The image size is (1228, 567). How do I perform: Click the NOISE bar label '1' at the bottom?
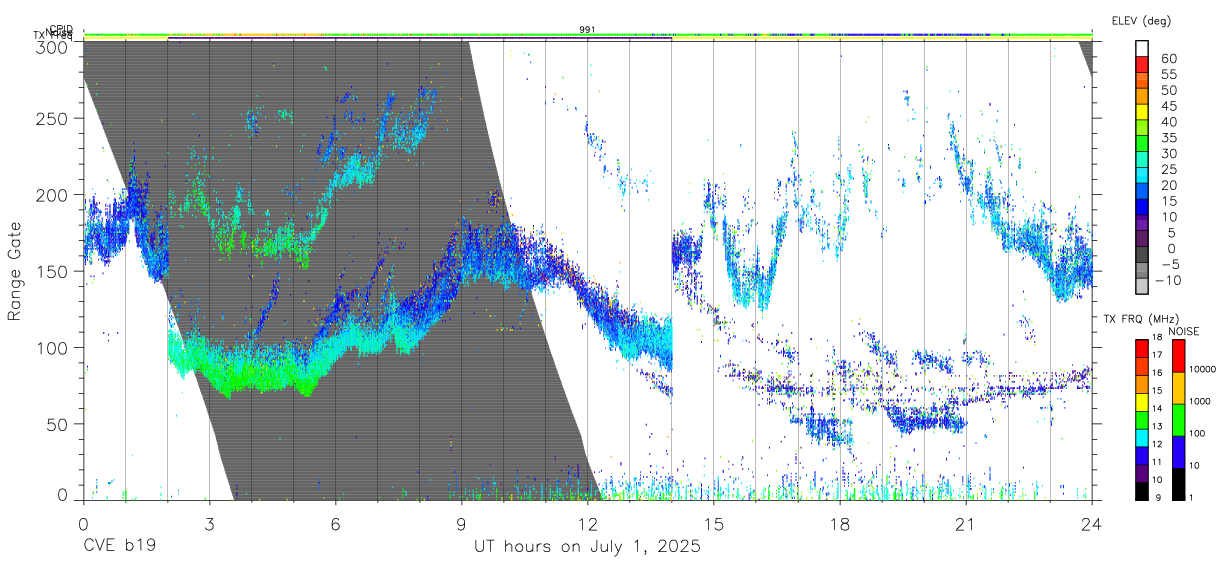coord(1190,497)
